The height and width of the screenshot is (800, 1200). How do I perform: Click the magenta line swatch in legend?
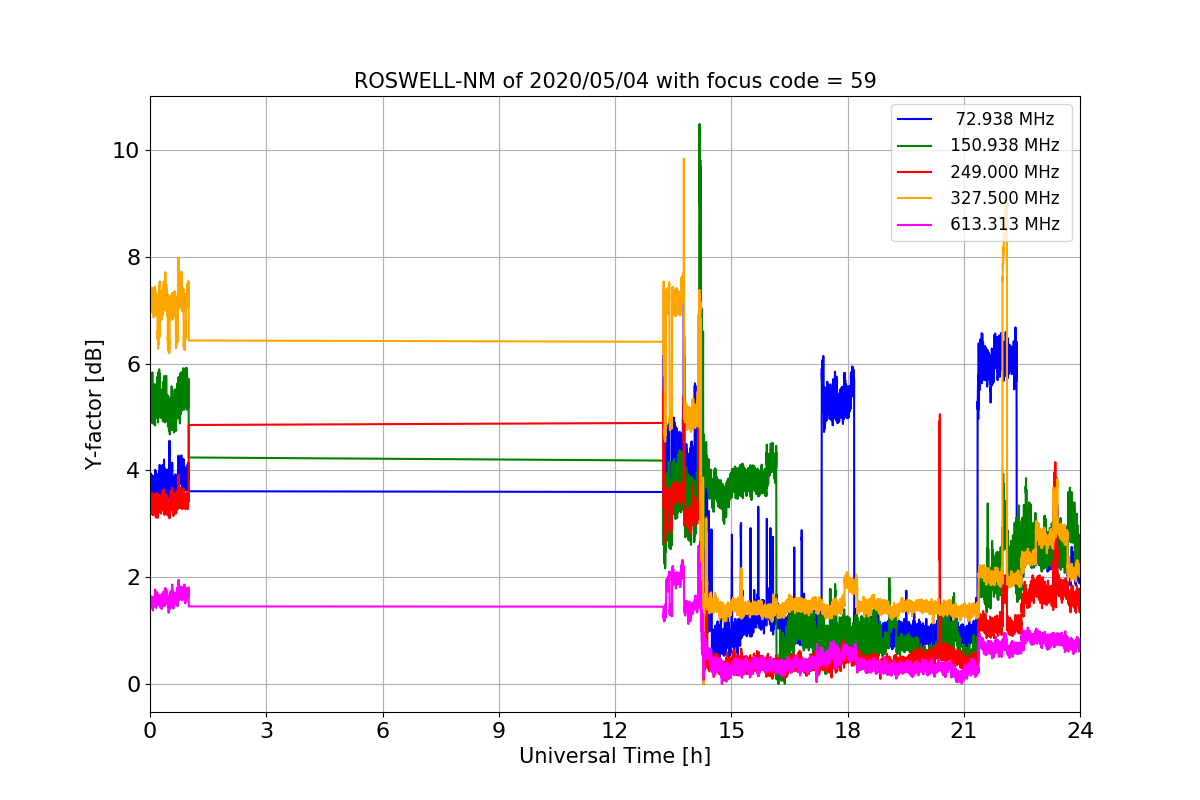[915, 225]
